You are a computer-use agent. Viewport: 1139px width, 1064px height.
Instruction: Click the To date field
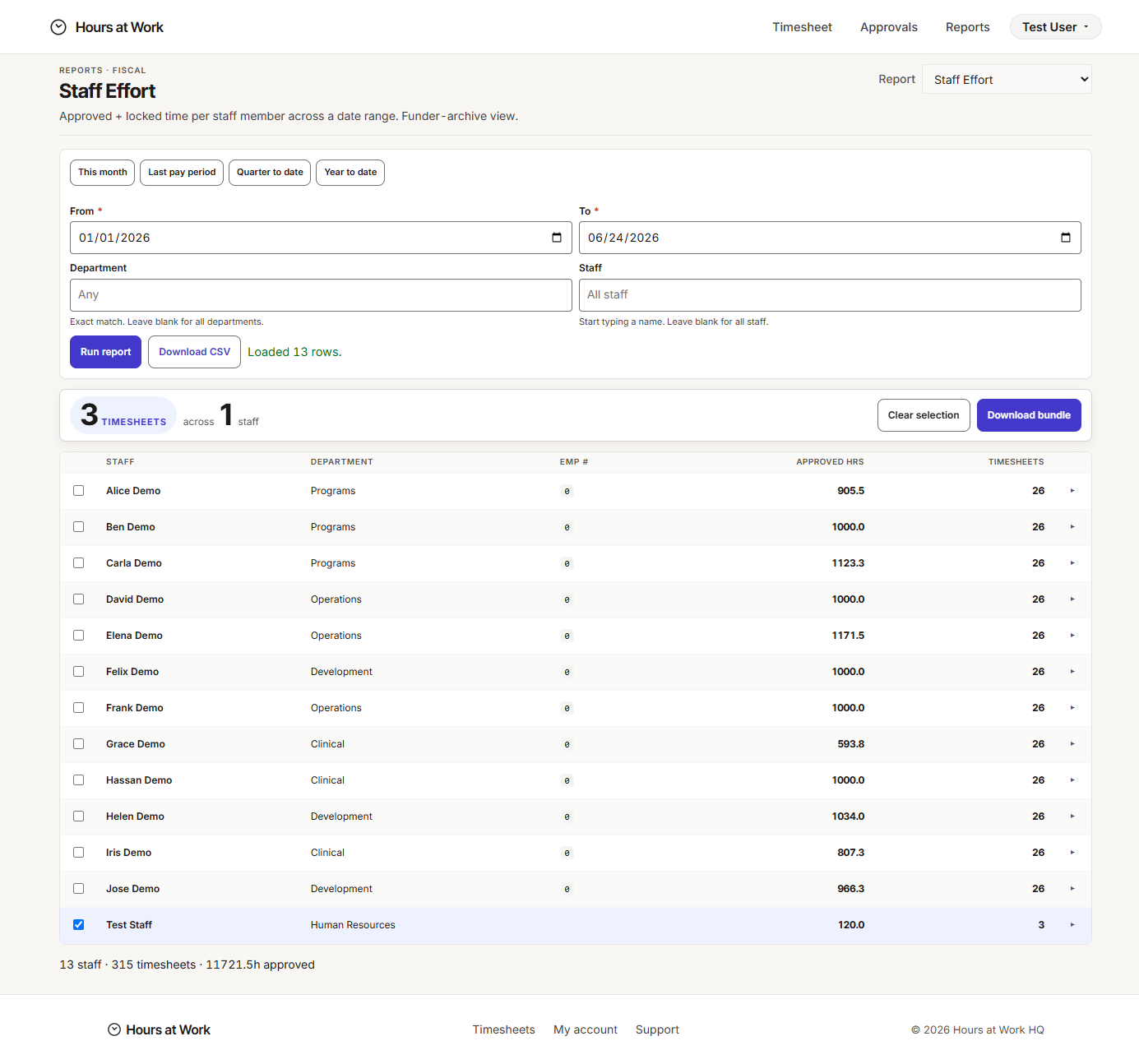(x=830, y=238)
